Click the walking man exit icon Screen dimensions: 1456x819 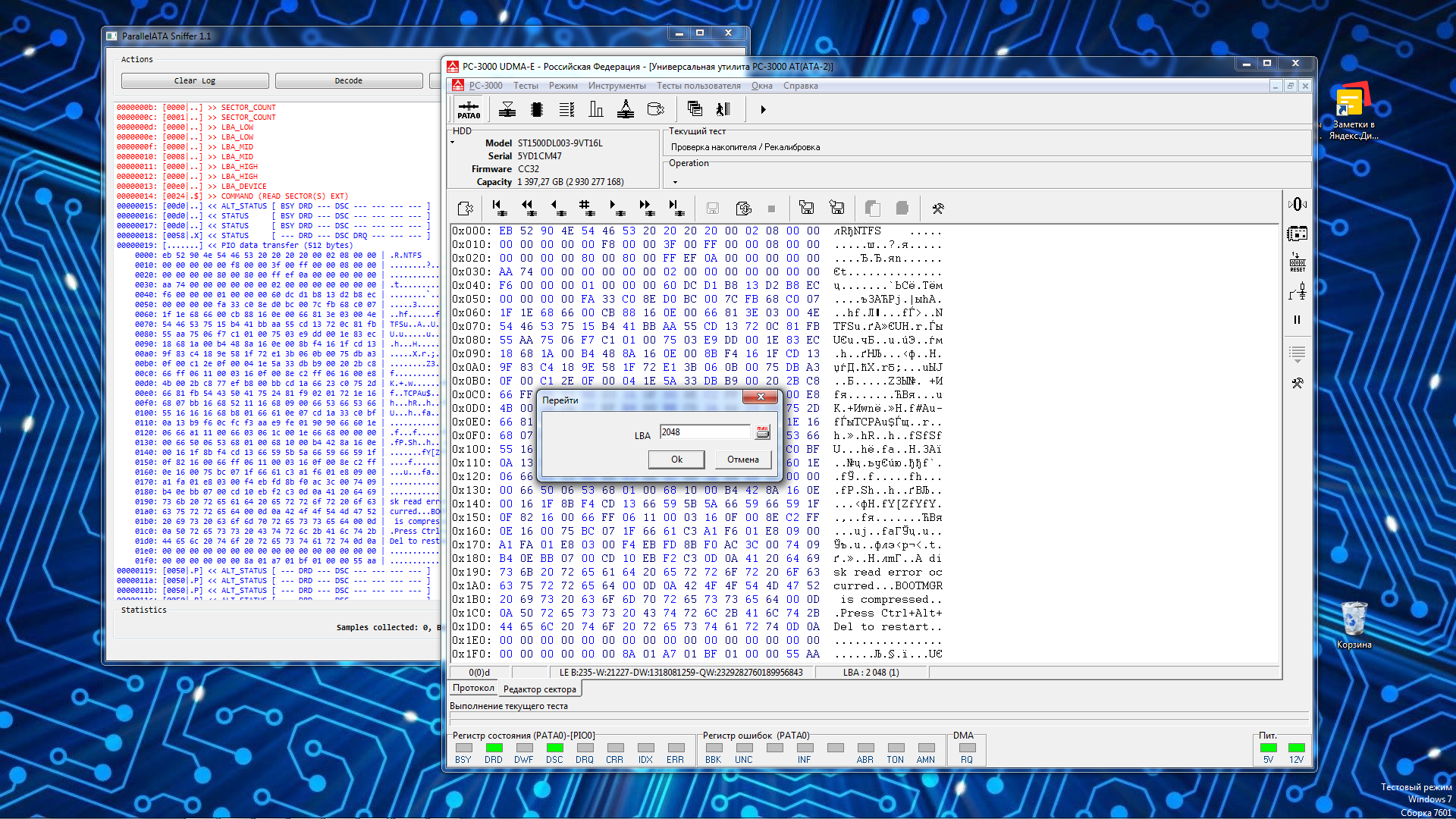[723, 110]
